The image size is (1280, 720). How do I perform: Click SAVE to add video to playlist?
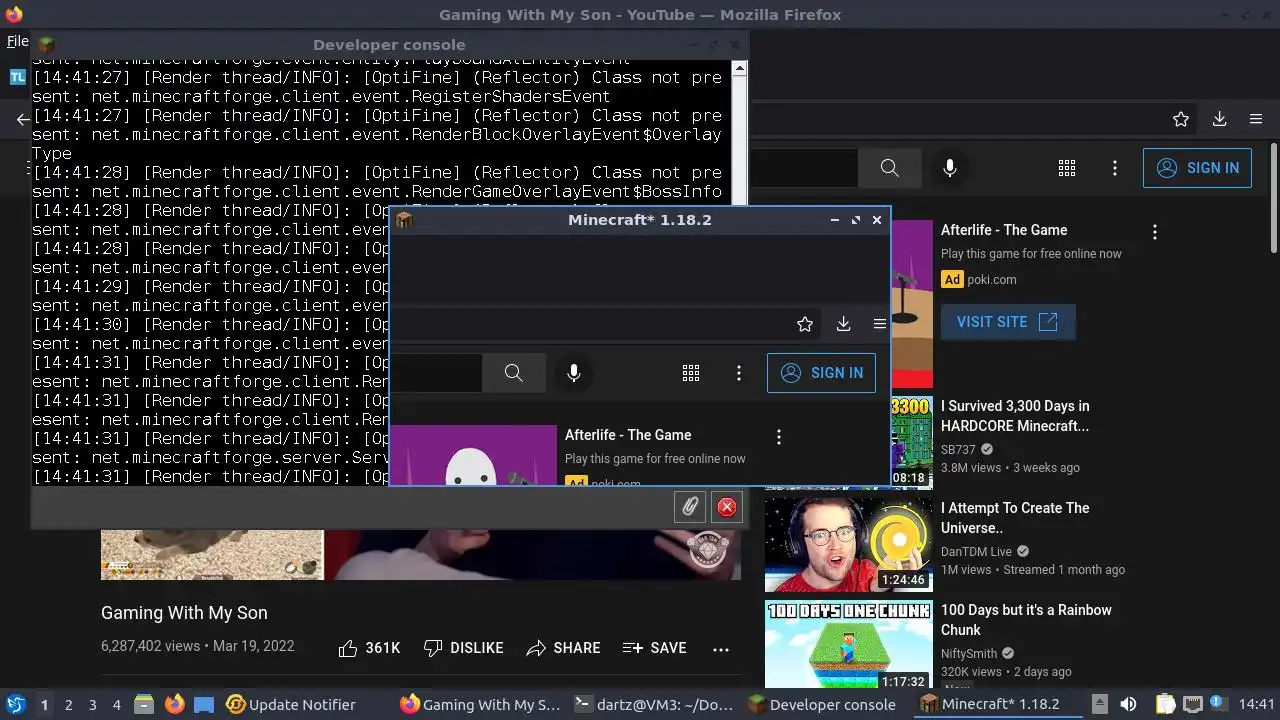654,648
